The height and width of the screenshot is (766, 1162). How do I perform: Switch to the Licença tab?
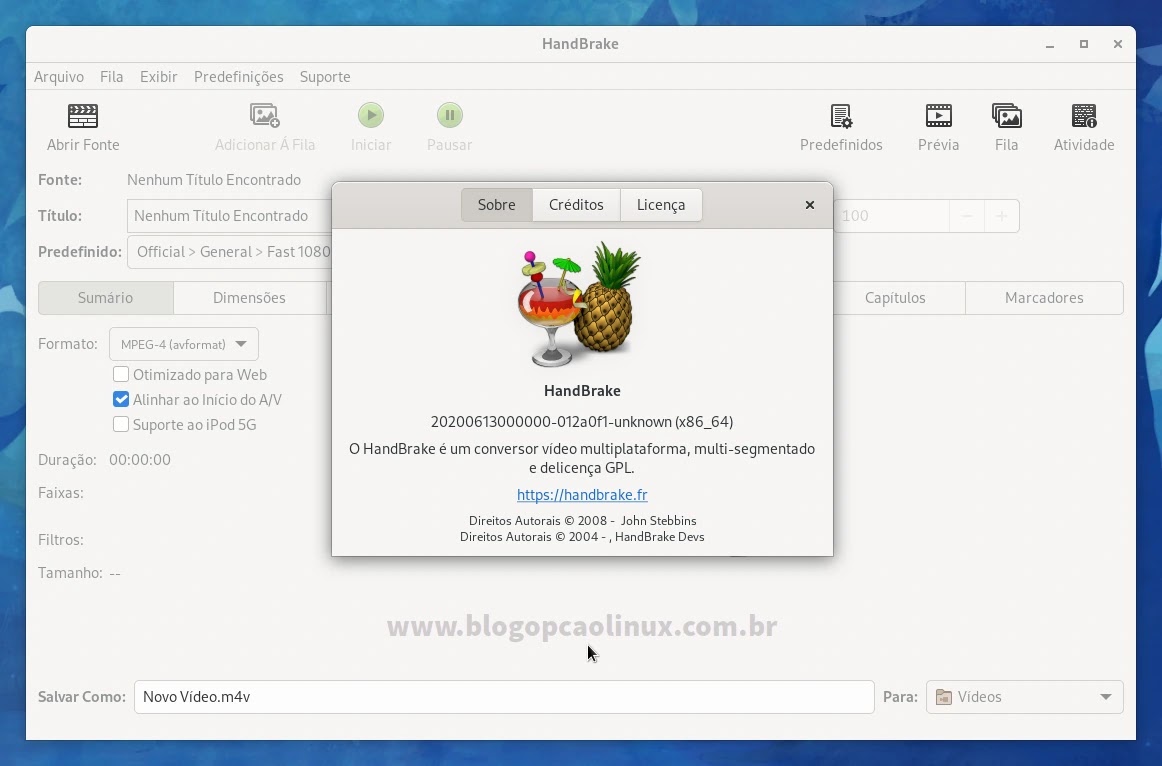(661, 205)
